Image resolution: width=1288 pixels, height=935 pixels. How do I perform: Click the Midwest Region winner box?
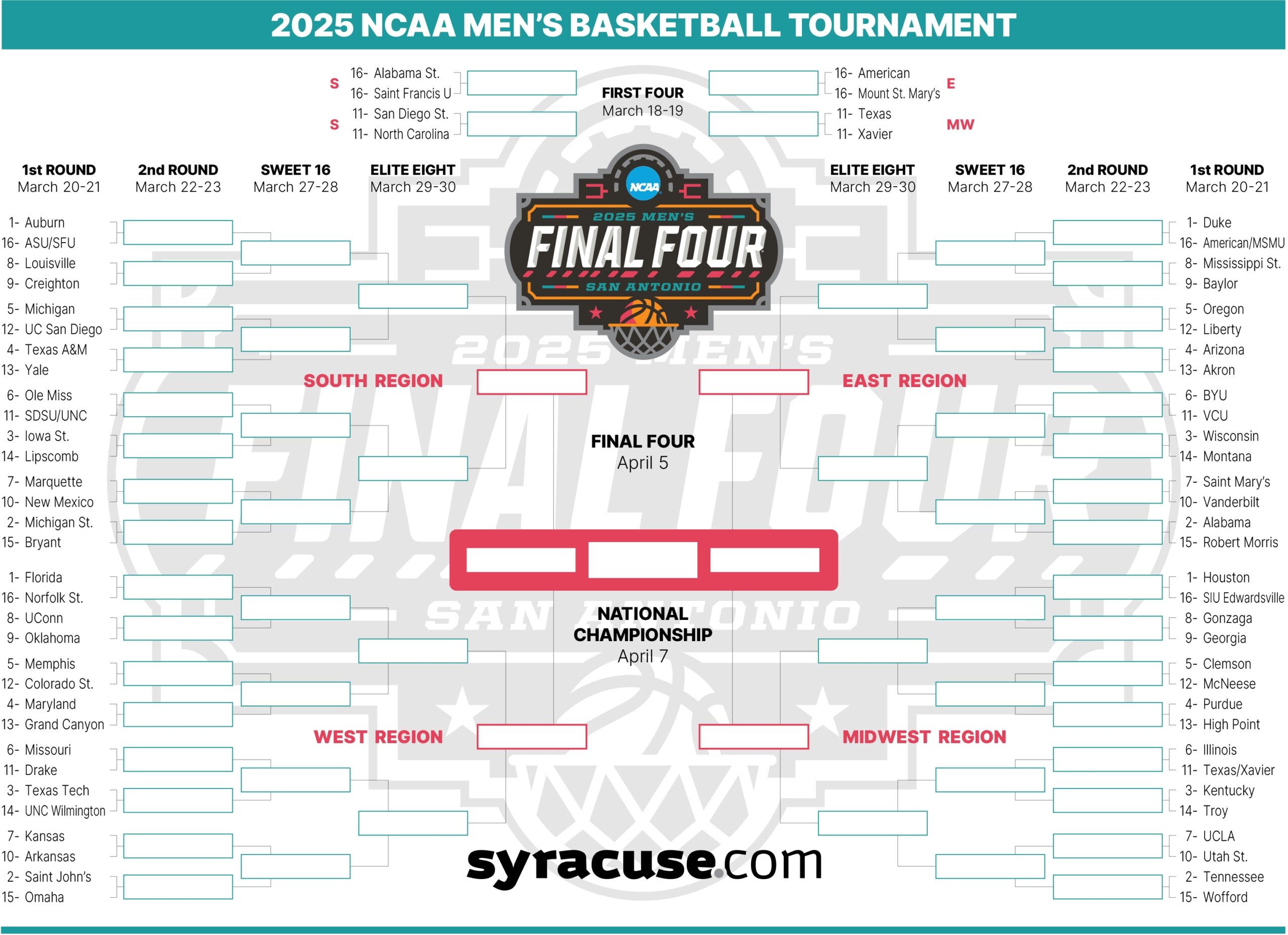pos(754,736)
